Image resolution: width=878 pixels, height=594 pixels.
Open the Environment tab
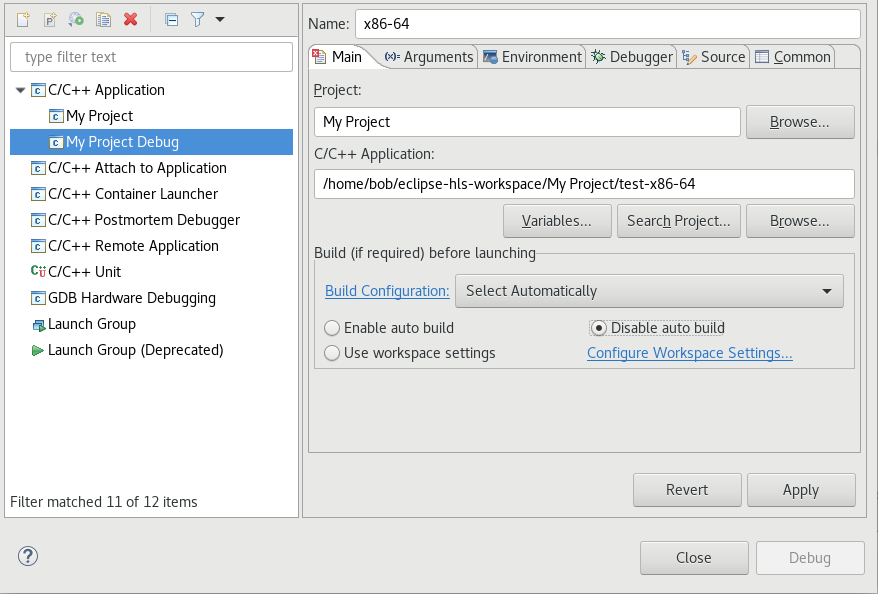532,57
